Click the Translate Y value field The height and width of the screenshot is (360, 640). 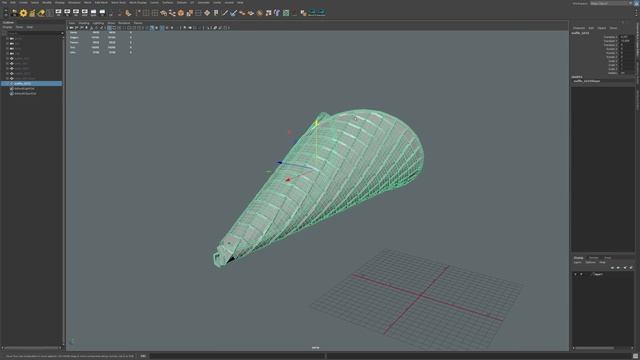click(627, 41)
